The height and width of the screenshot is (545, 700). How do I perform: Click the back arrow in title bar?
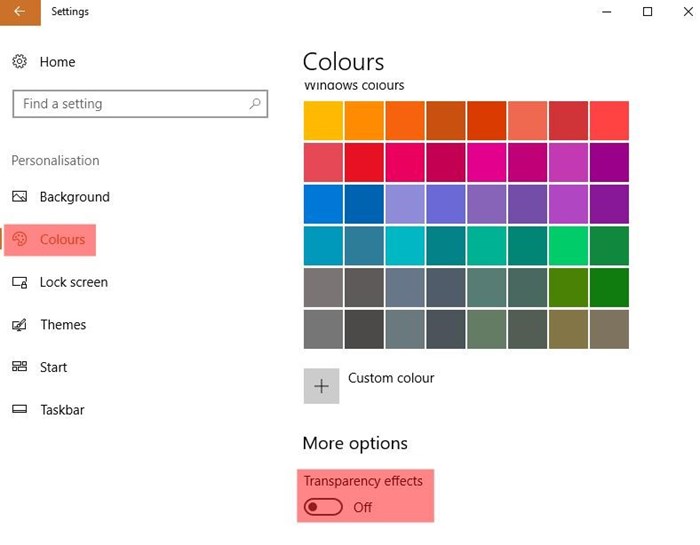point(20,12)
